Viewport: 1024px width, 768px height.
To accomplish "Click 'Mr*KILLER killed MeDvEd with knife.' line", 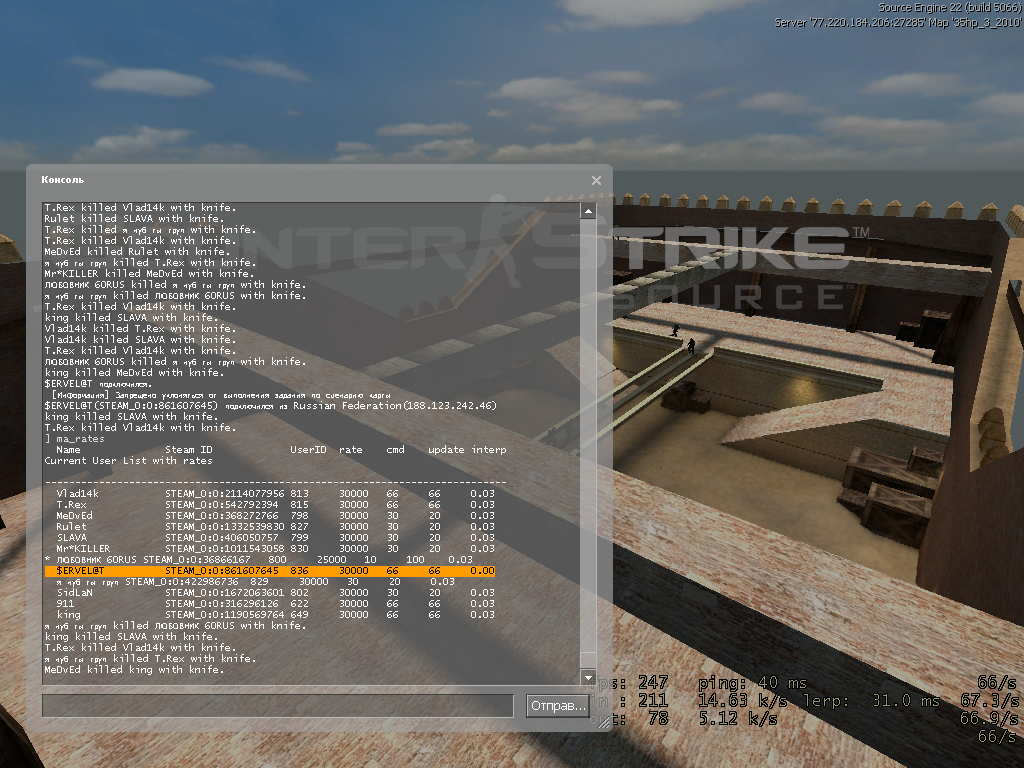I will click(150, 274).
